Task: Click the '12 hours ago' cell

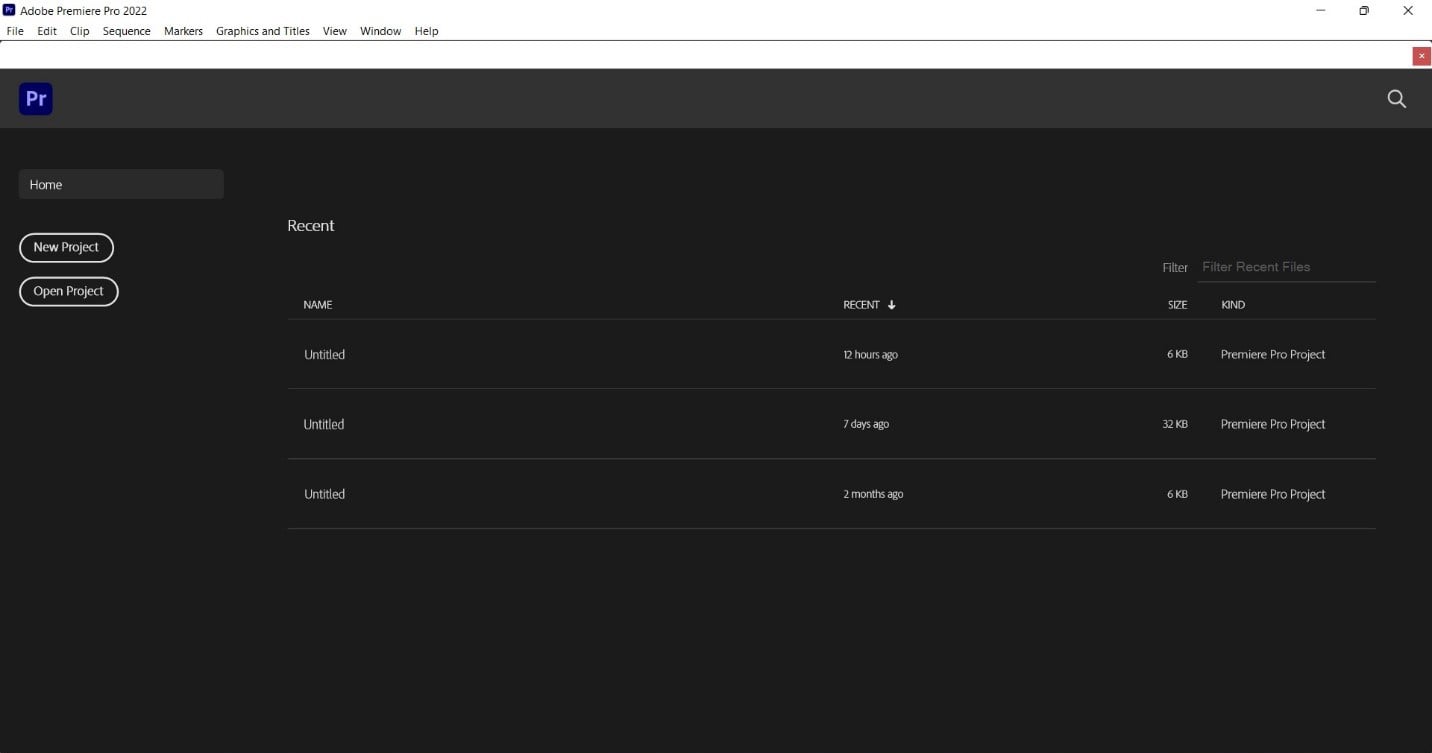Action: pyautogui.click(x=870, y=355)
